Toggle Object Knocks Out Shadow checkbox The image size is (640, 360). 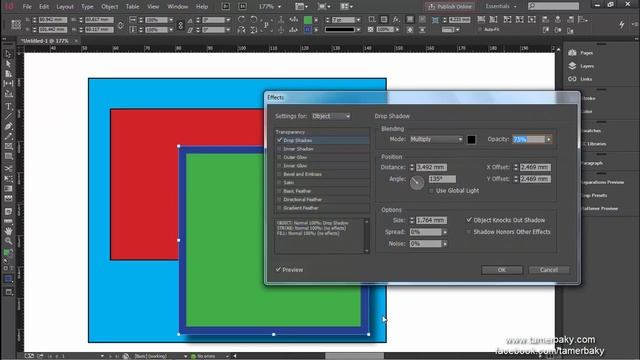tap(469, 220)
